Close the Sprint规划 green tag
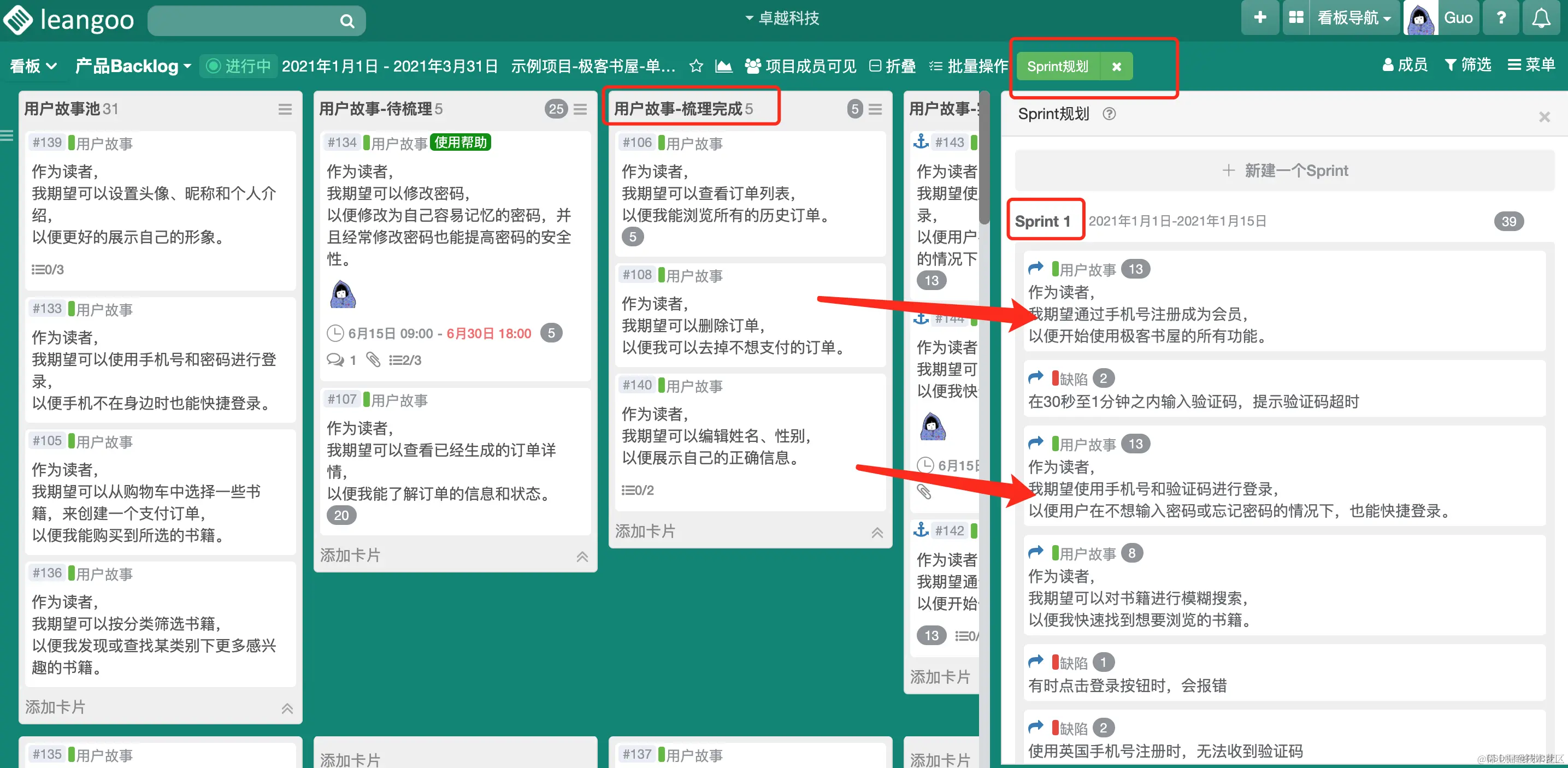This screenshot has width=1568, height=768. (1116, 66)
